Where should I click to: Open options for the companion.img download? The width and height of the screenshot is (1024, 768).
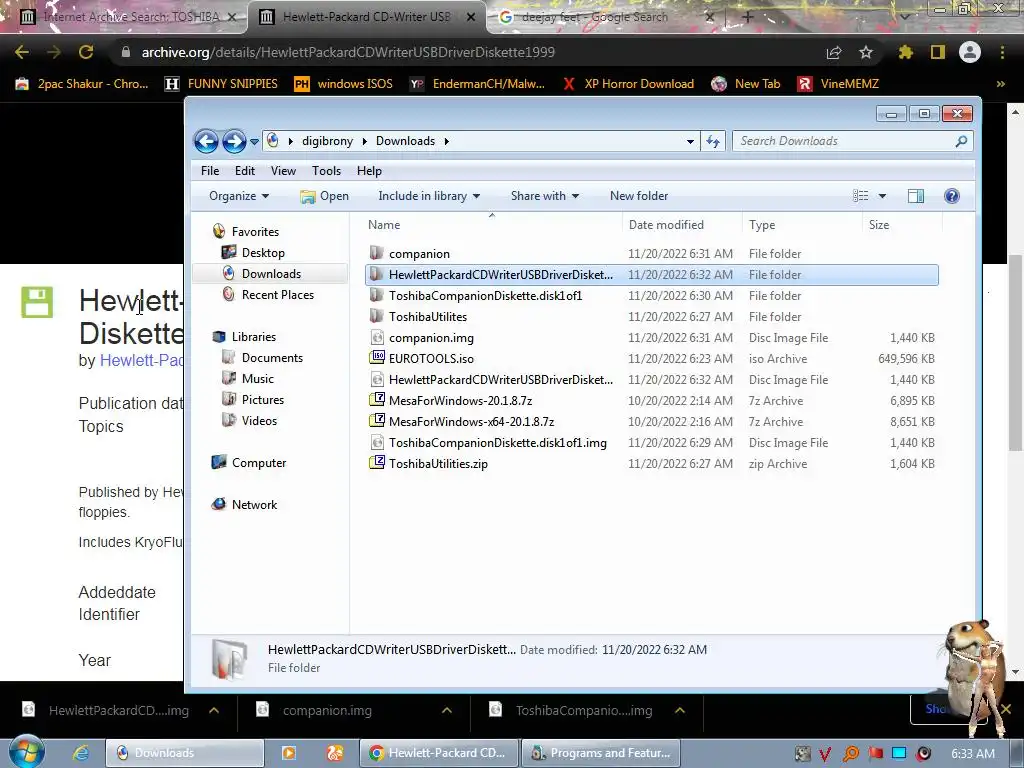click(x=447, y=711)
